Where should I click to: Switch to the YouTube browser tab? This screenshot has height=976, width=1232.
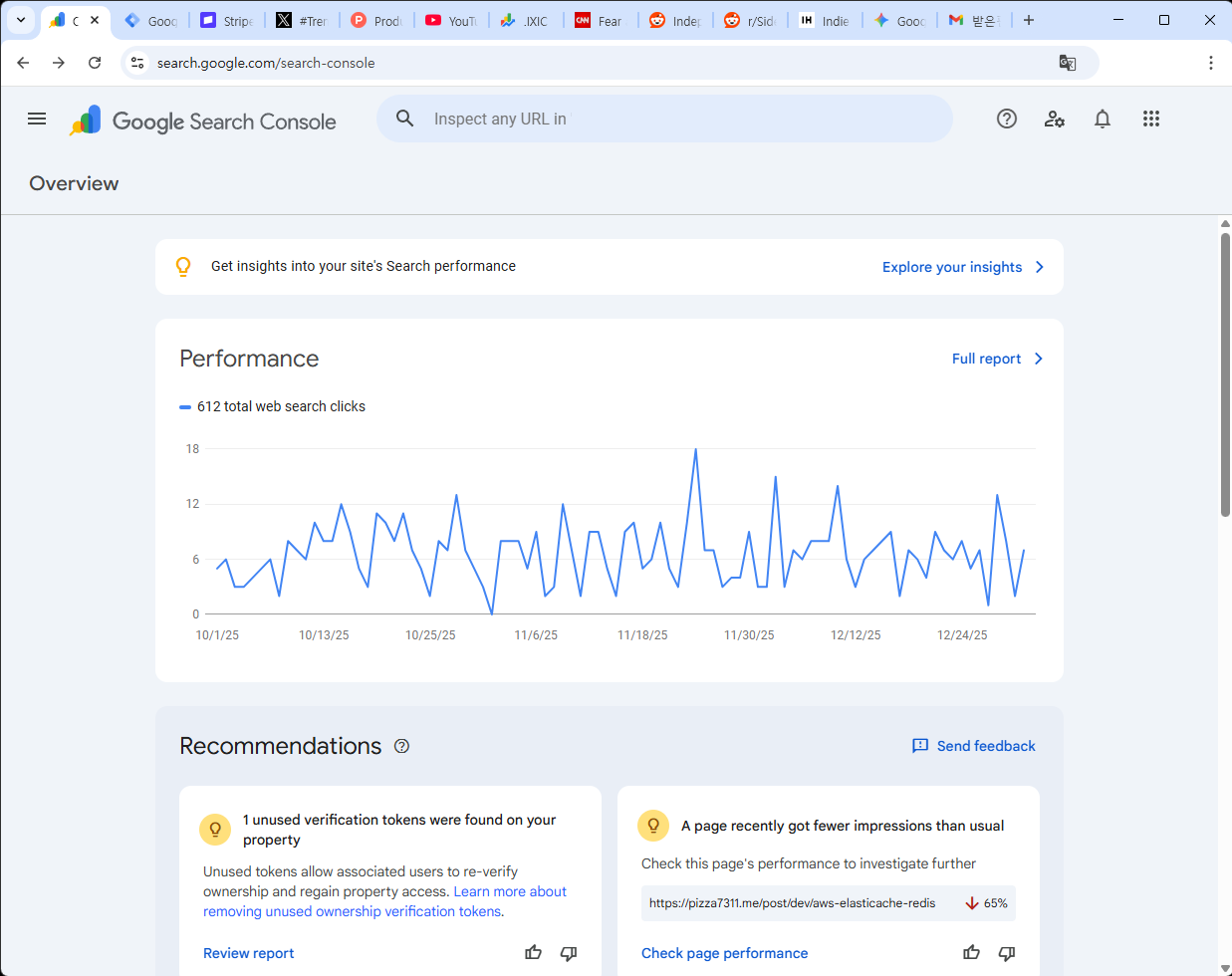[x=451, y=20]
